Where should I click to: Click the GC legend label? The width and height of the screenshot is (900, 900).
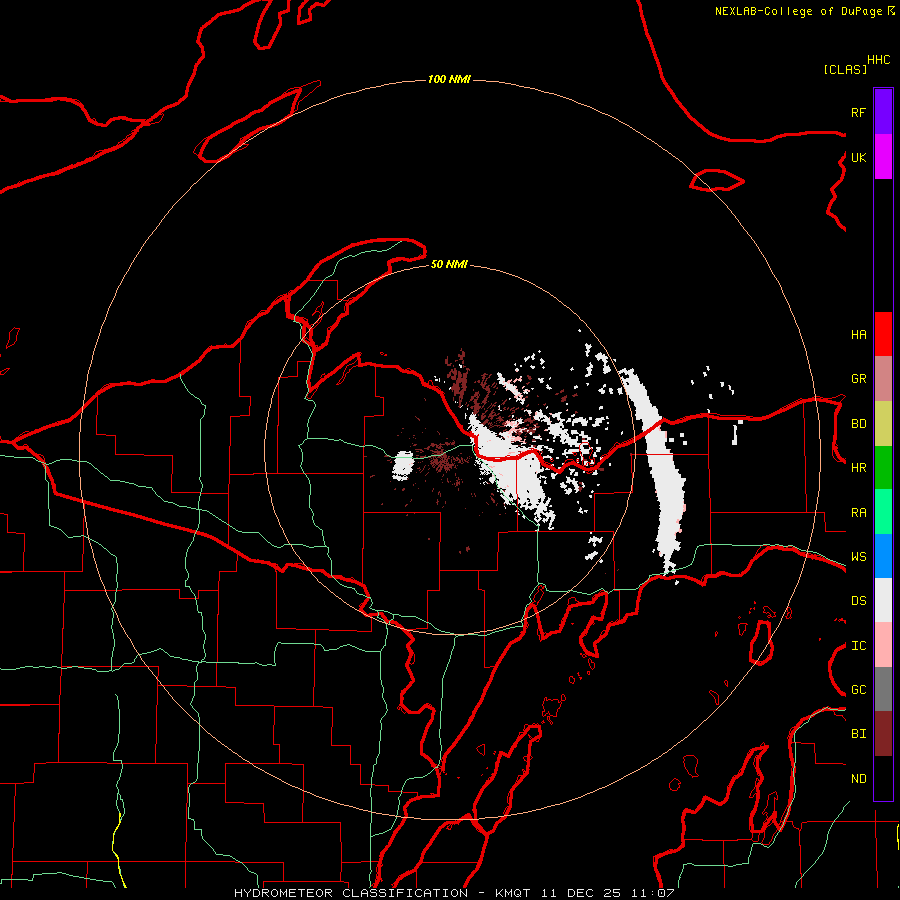click(858, 690)
